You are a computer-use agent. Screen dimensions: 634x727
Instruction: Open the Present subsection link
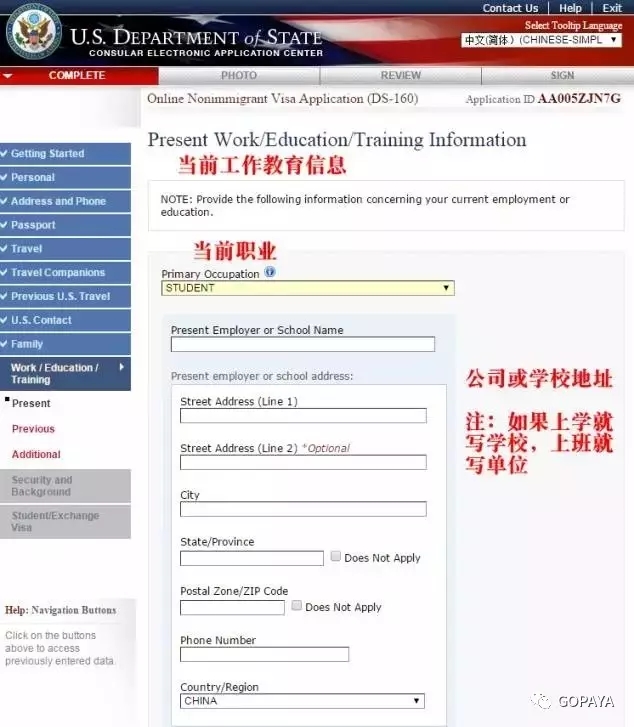point(31,403)
